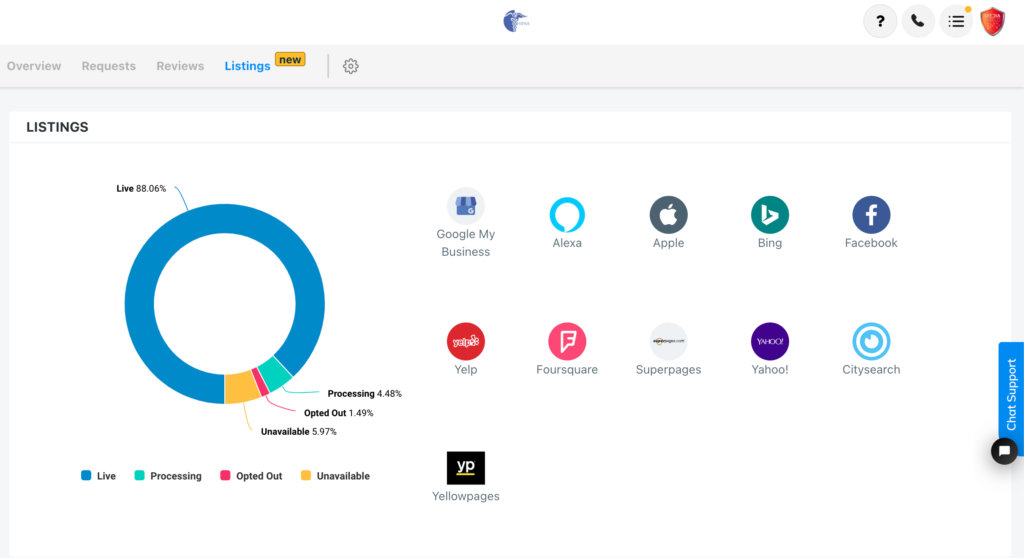Open the Bing listing icon
This screenshot has width=1024, height=558.
click(x=769, y=215)
